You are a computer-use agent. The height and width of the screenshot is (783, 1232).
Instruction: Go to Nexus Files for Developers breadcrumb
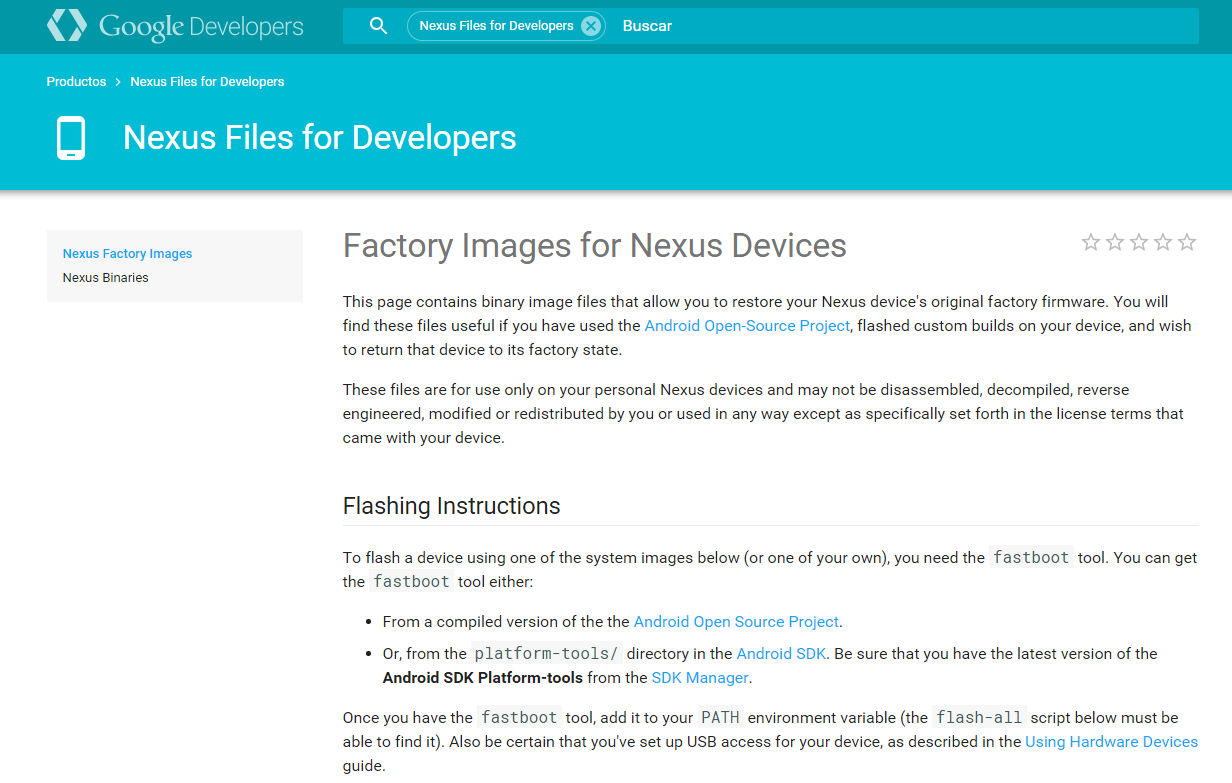tap(207, 82)
